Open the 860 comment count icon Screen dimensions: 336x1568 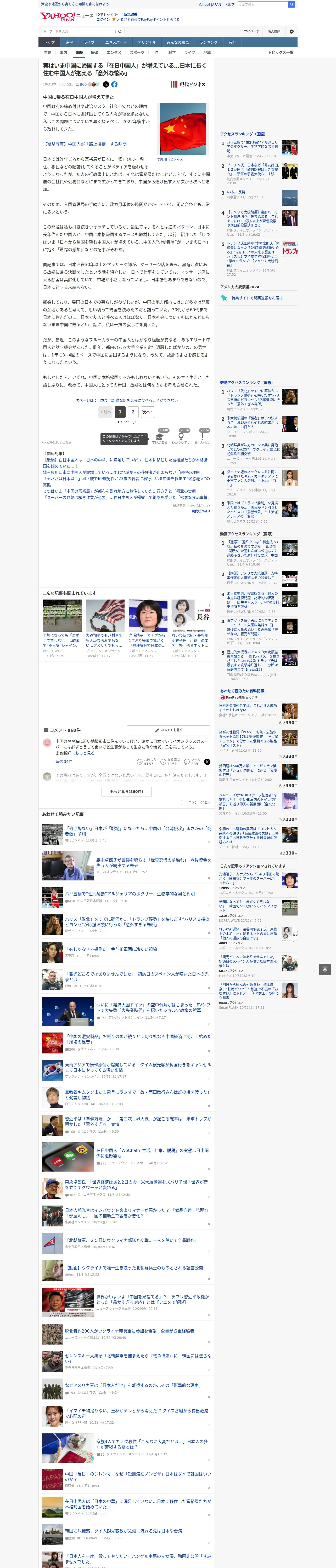point(81,85)
